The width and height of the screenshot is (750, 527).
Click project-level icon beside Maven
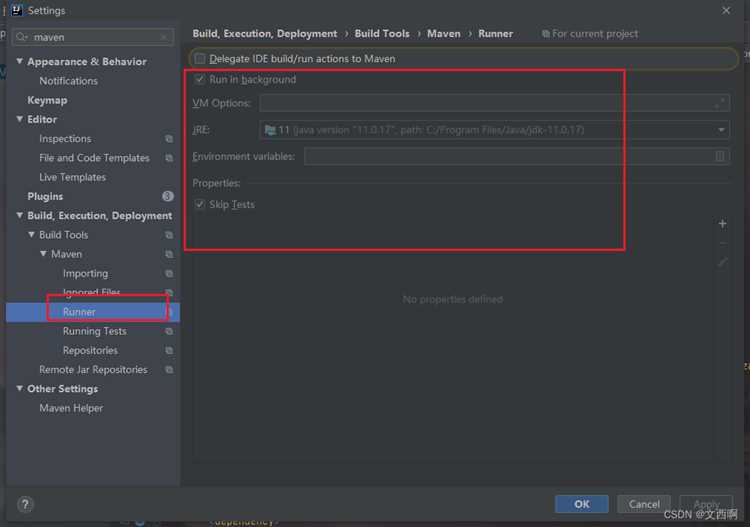pyautogui.click(x=169, y=254)
